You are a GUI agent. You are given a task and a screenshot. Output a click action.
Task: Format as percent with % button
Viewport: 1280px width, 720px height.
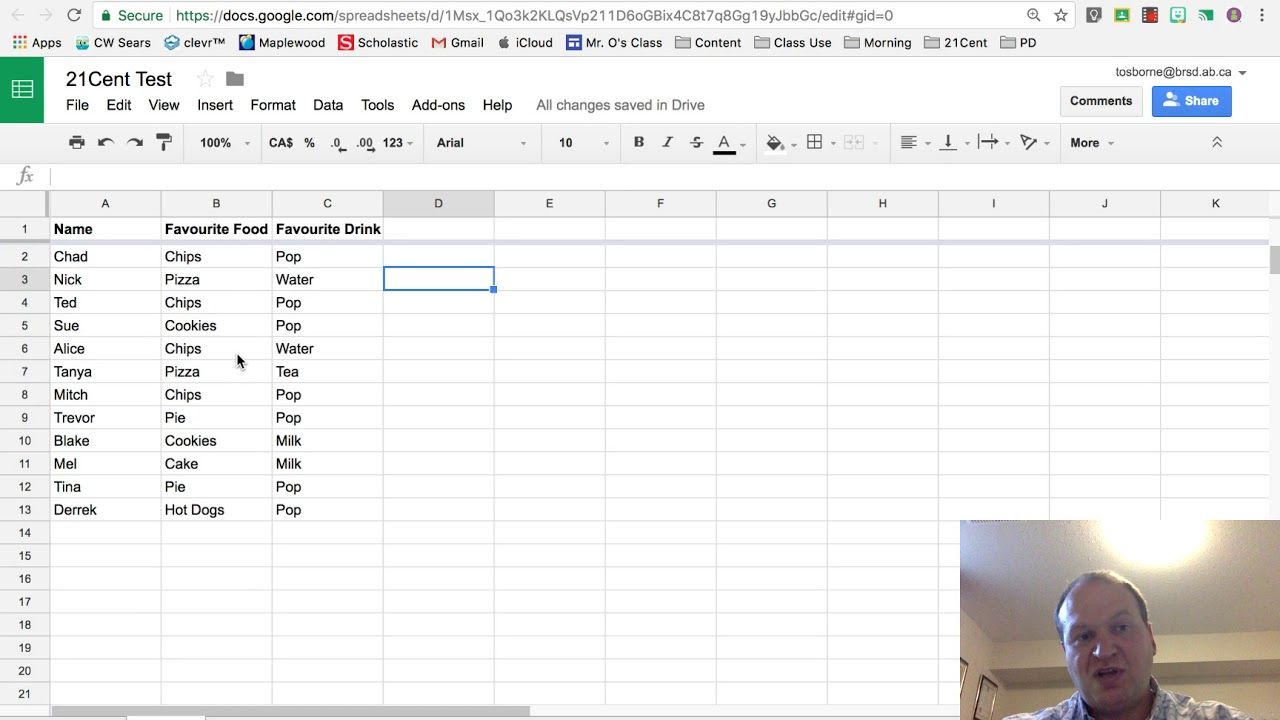coord(310,143)
